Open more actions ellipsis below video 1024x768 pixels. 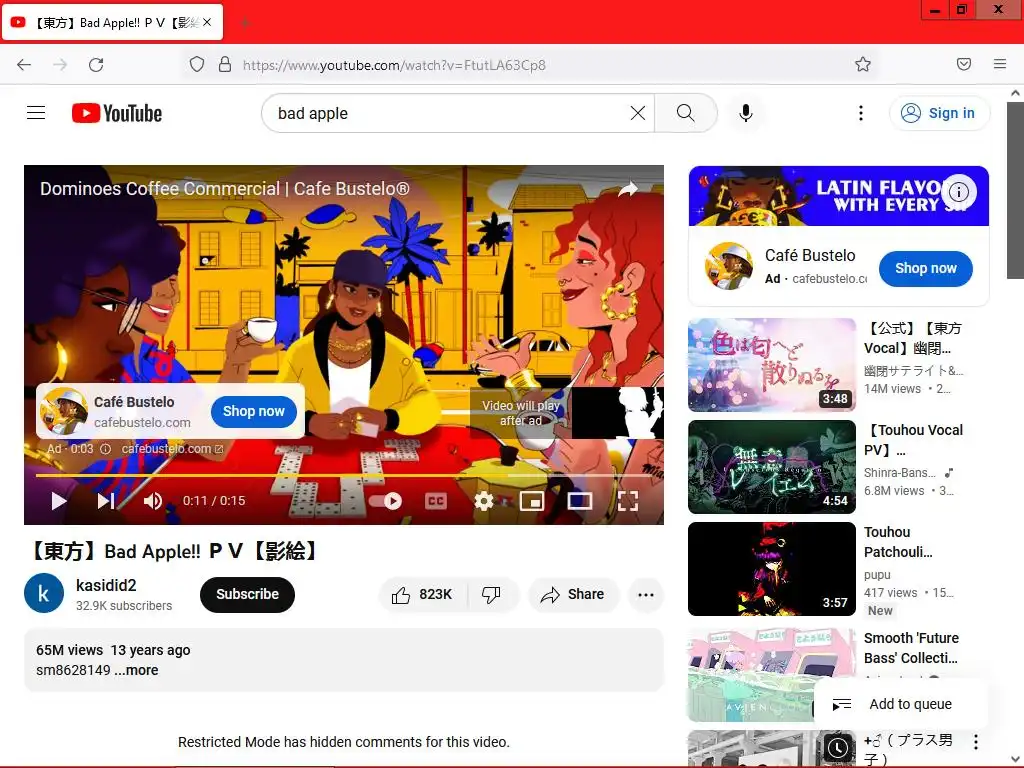(646, 594)
